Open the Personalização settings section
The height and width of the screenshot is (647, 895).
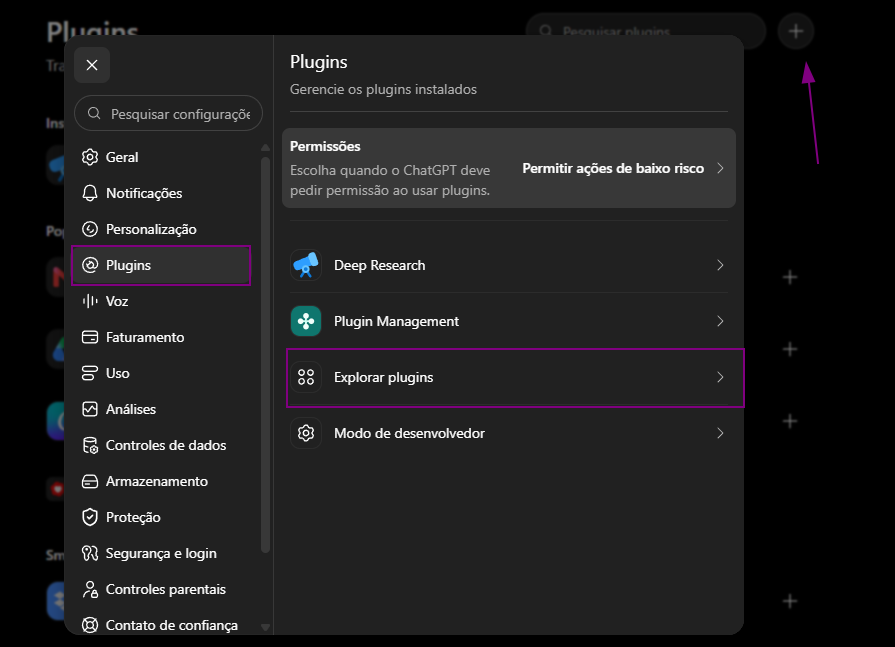(161, 229)
